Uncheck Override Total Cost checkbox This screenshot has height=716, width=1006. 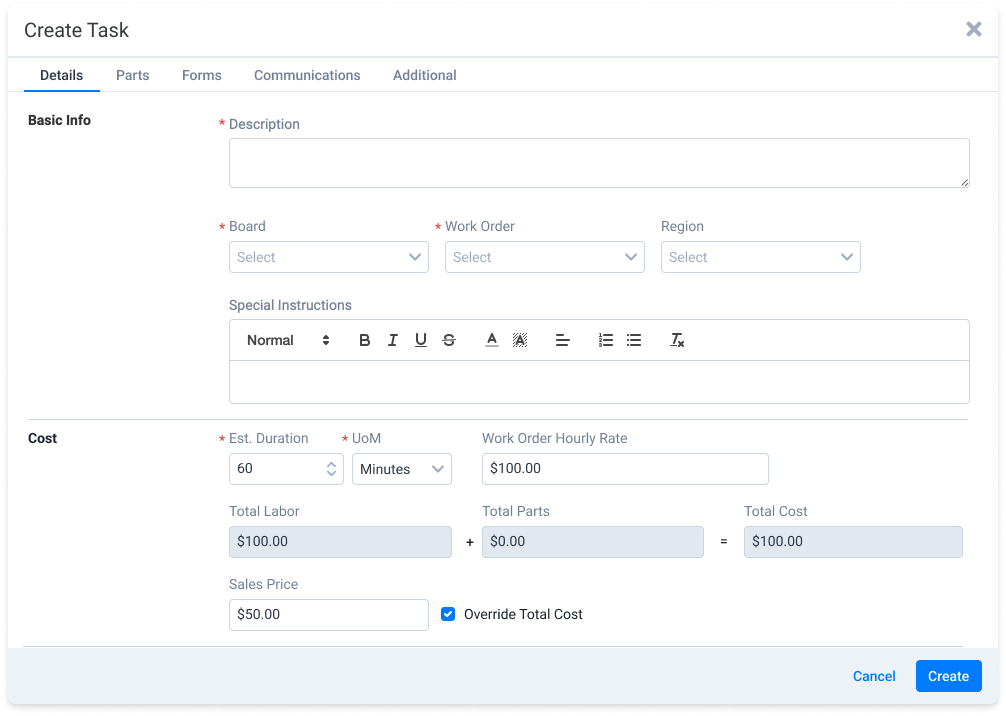pos(448,614)
